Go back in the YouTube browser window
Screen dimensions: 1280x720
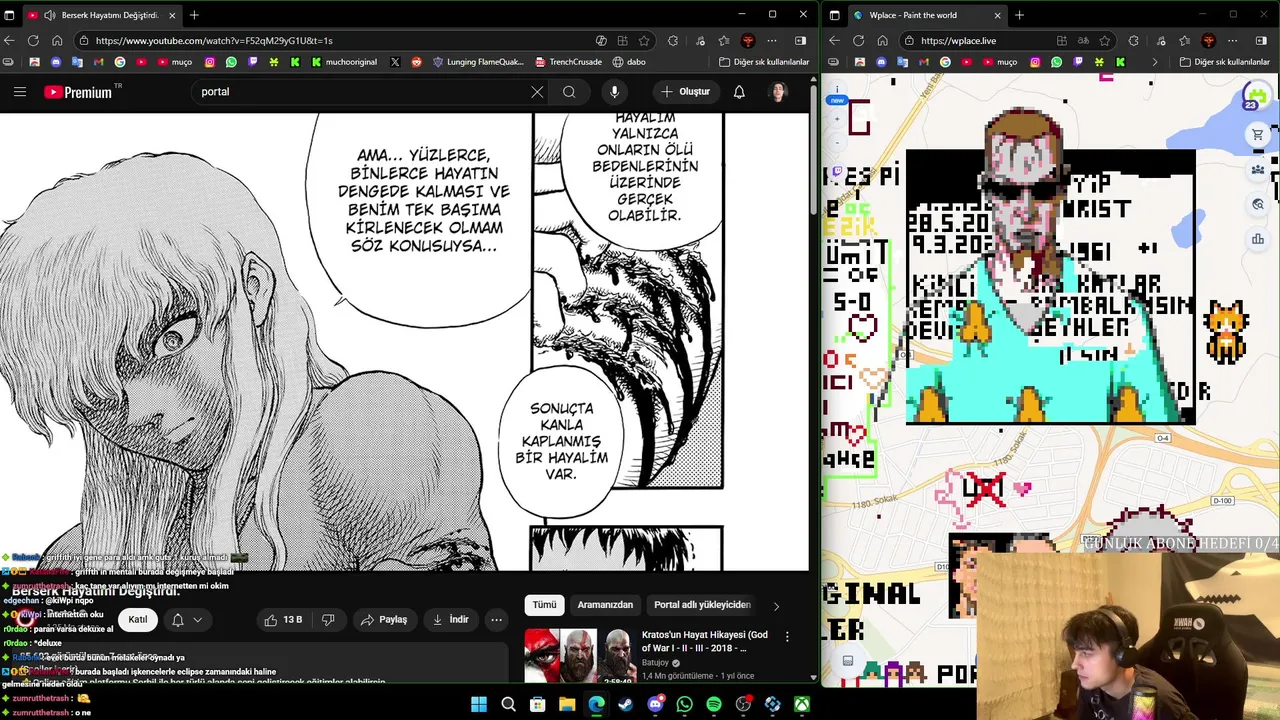pos(10,41)
